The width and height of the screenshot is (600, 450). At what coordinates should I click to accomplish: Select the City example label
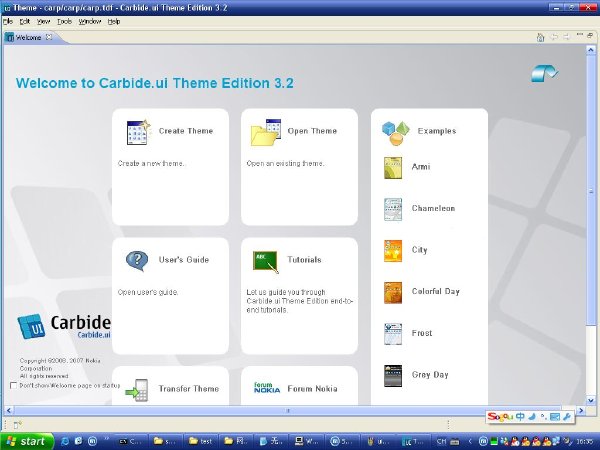[x=419, y=250]
